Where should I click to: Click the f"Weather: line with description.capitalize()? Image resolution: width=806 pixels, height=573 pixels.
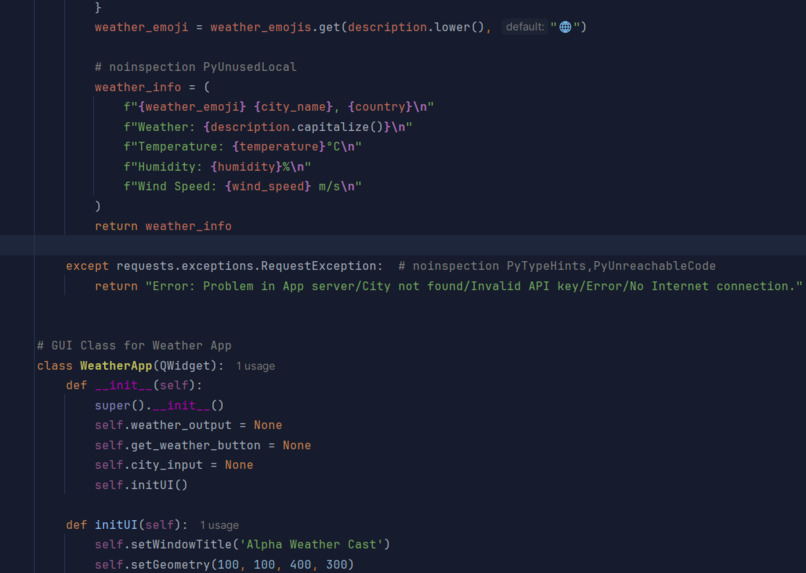click(267, 127)
